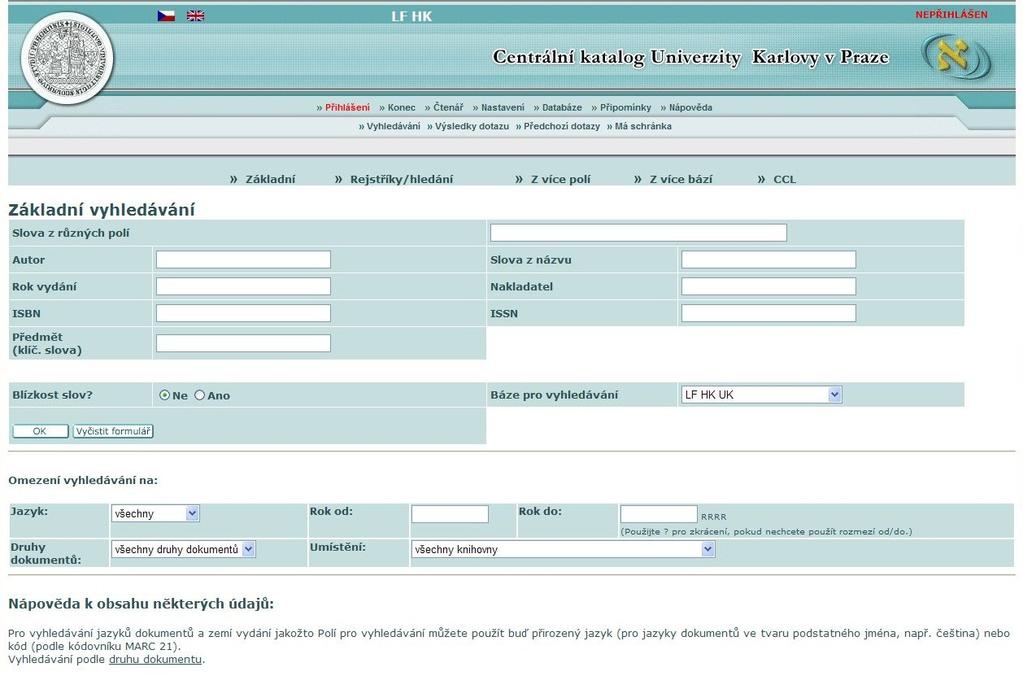Open 'Má schránka' in the submenu

[x=643, y=127]
